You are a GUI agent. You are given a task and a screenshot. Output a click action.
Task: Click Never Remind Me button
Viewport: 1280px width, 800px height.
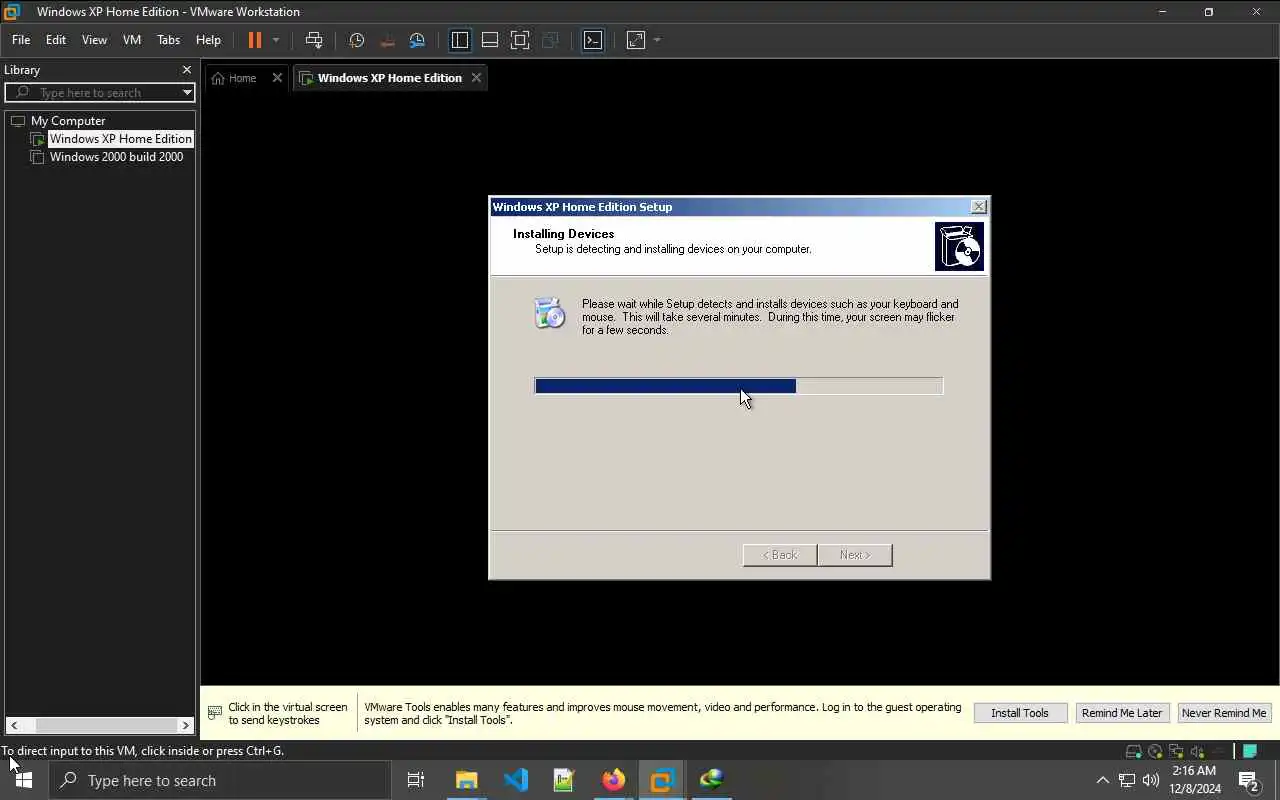click(x=1224, y=713)
